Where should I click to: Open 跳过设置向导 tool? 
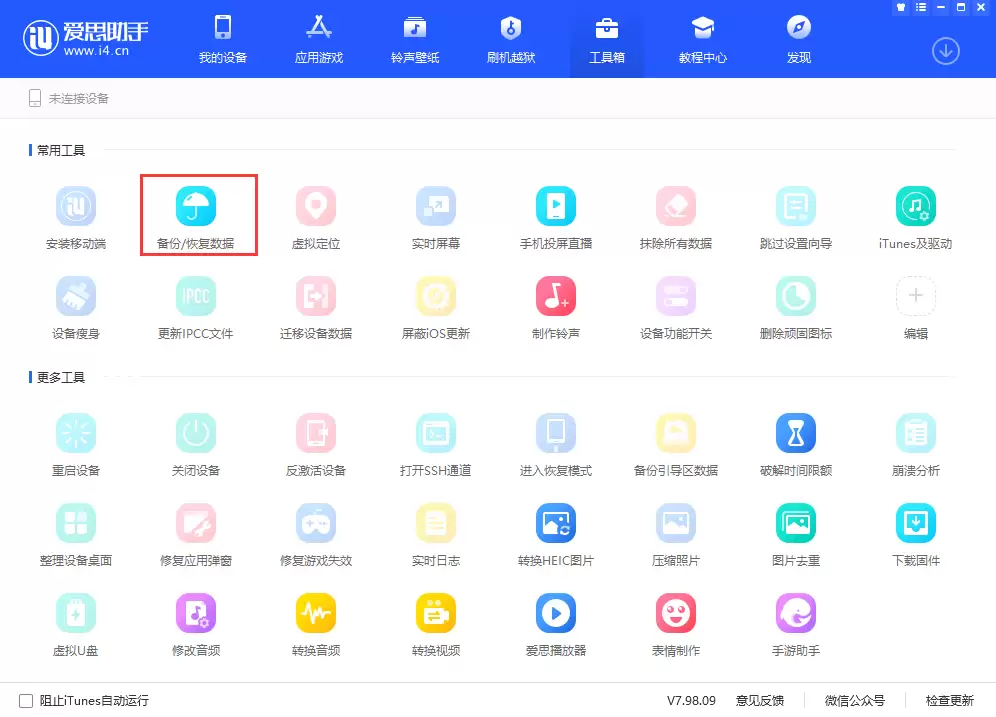click(x=796, y=217)
